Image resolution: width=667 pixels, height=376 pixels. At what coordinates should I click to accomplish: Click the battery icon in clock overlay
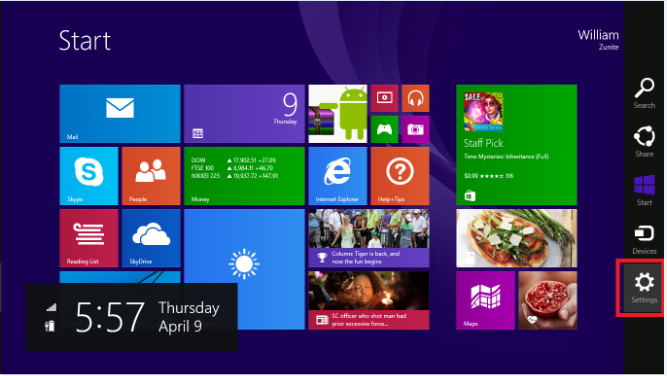[50, 326]
